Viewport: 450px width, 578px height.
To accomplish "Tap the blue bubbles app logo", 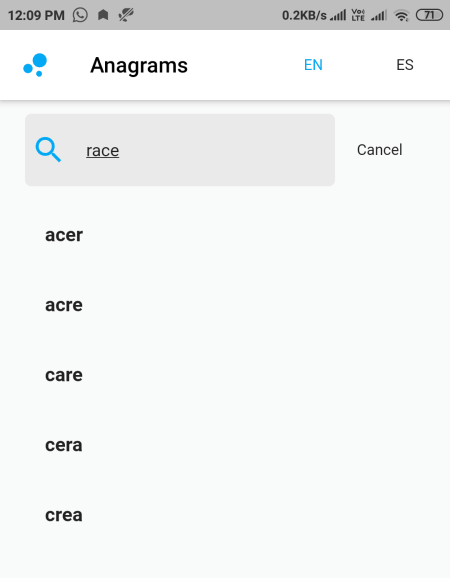I will (35, 65).
